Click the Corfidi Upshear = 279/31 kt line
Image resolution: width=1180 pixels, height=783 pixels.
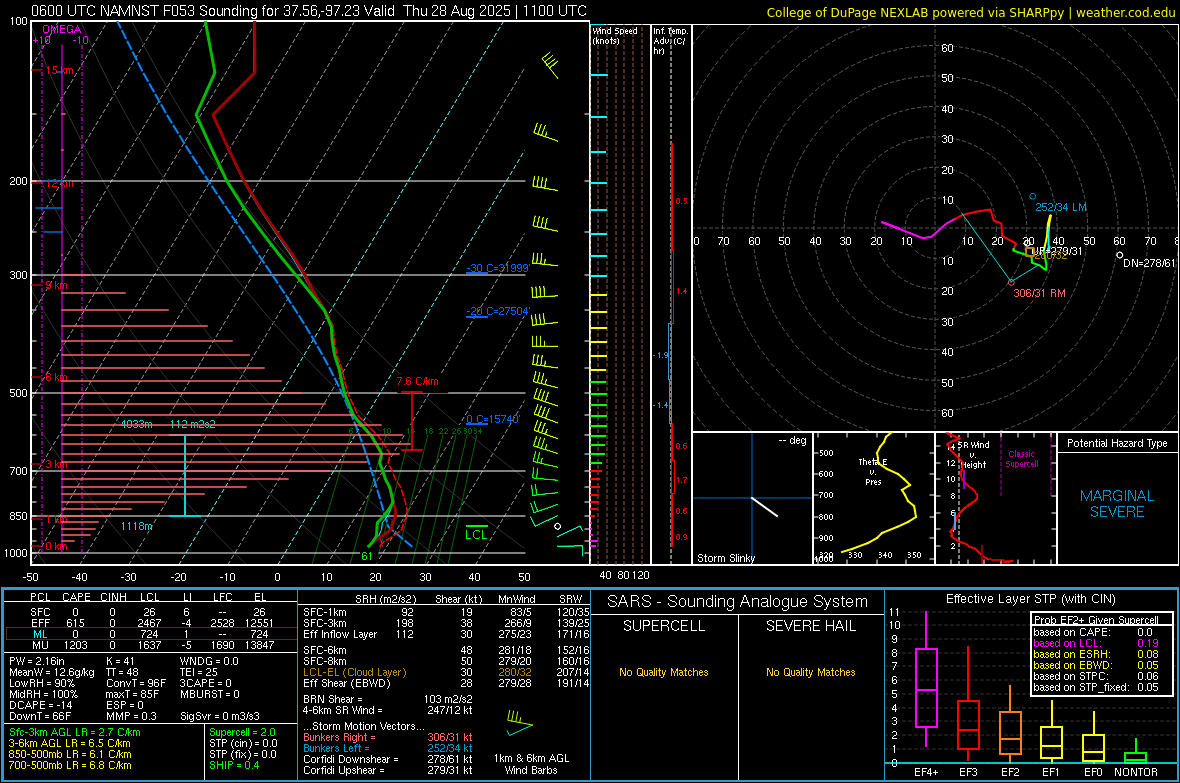(388, 770)
